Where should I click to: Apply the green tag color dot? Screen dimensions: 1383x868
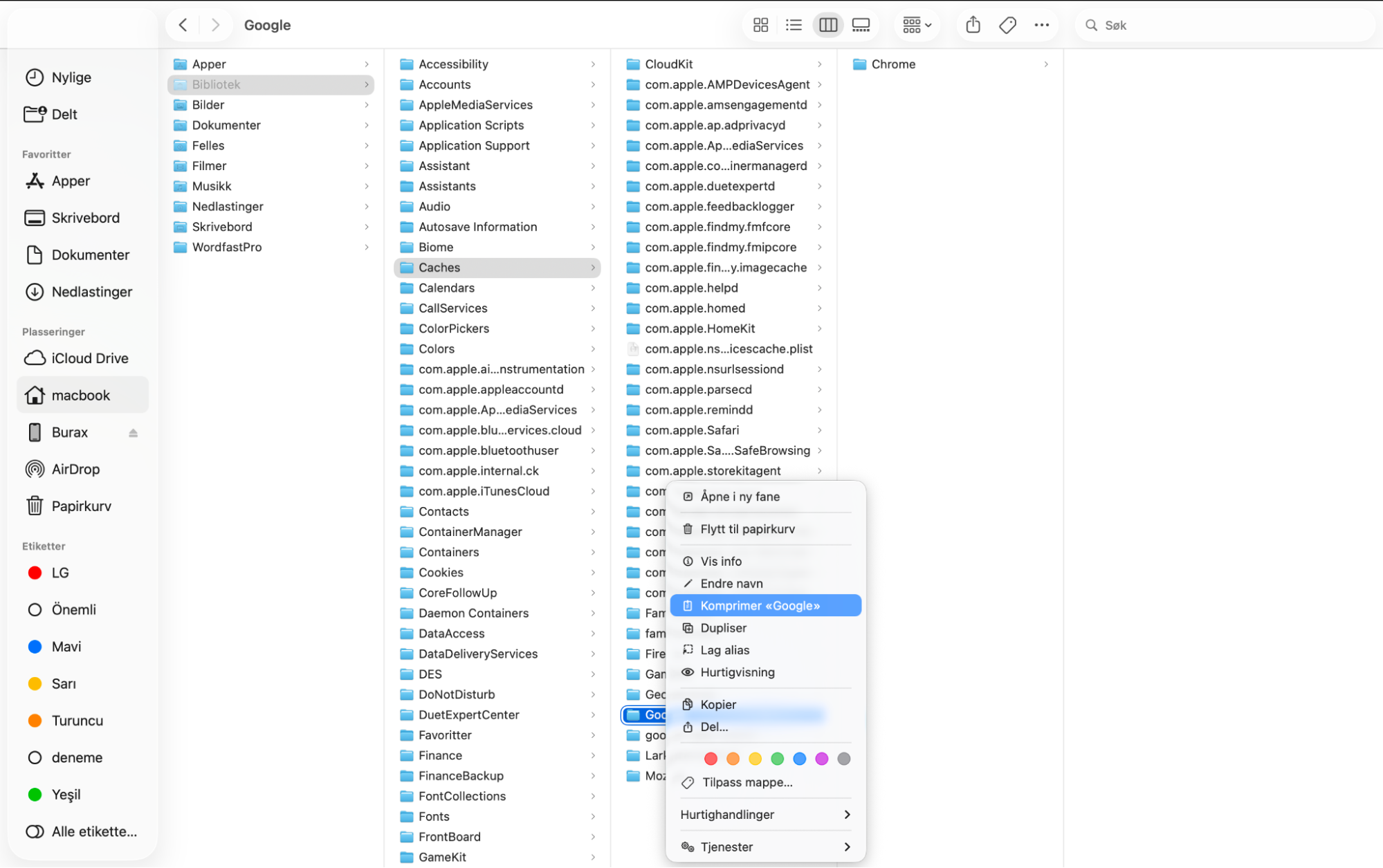tap(777, 759)
